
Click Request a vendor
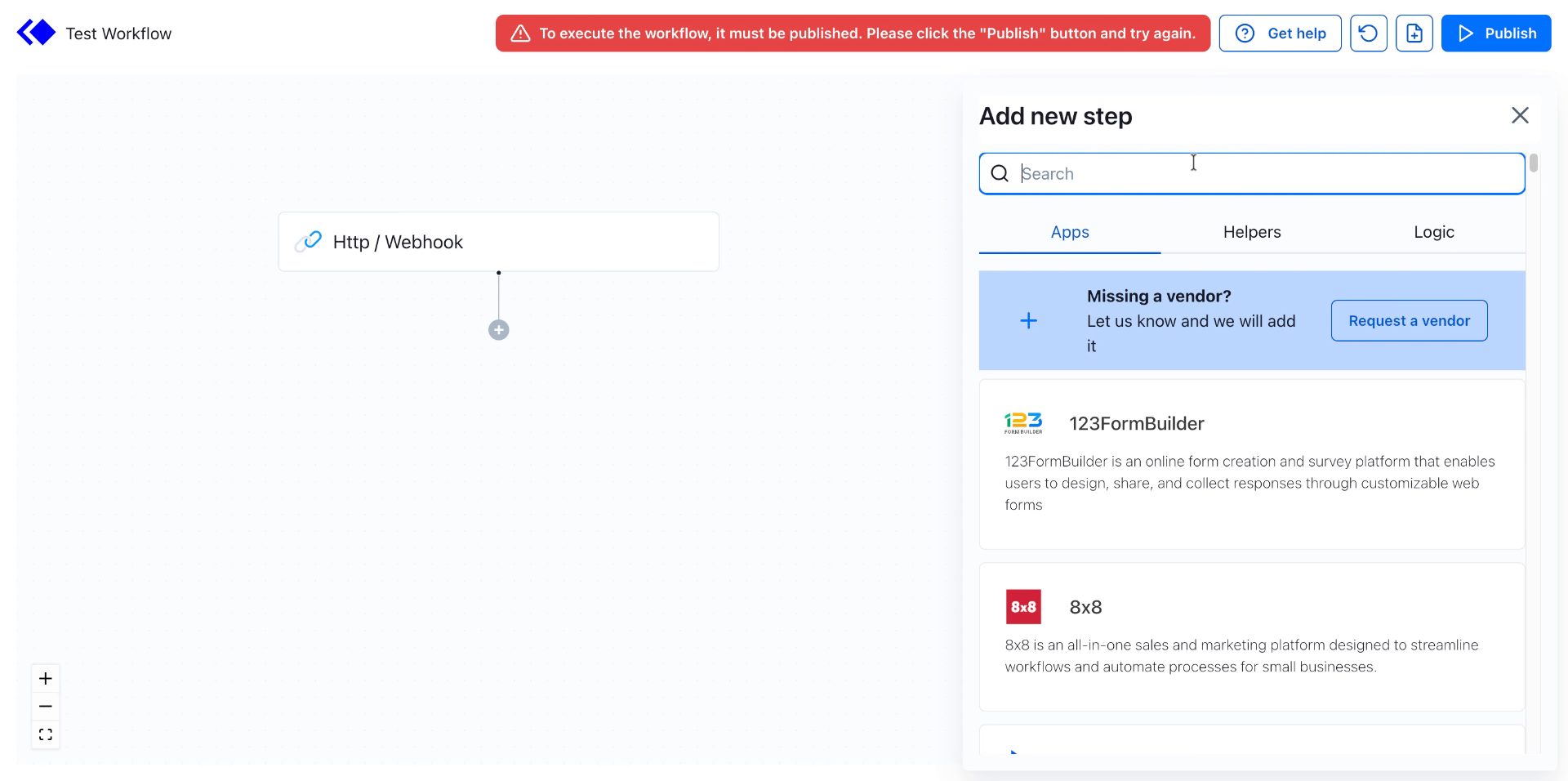coord(1409,320)
